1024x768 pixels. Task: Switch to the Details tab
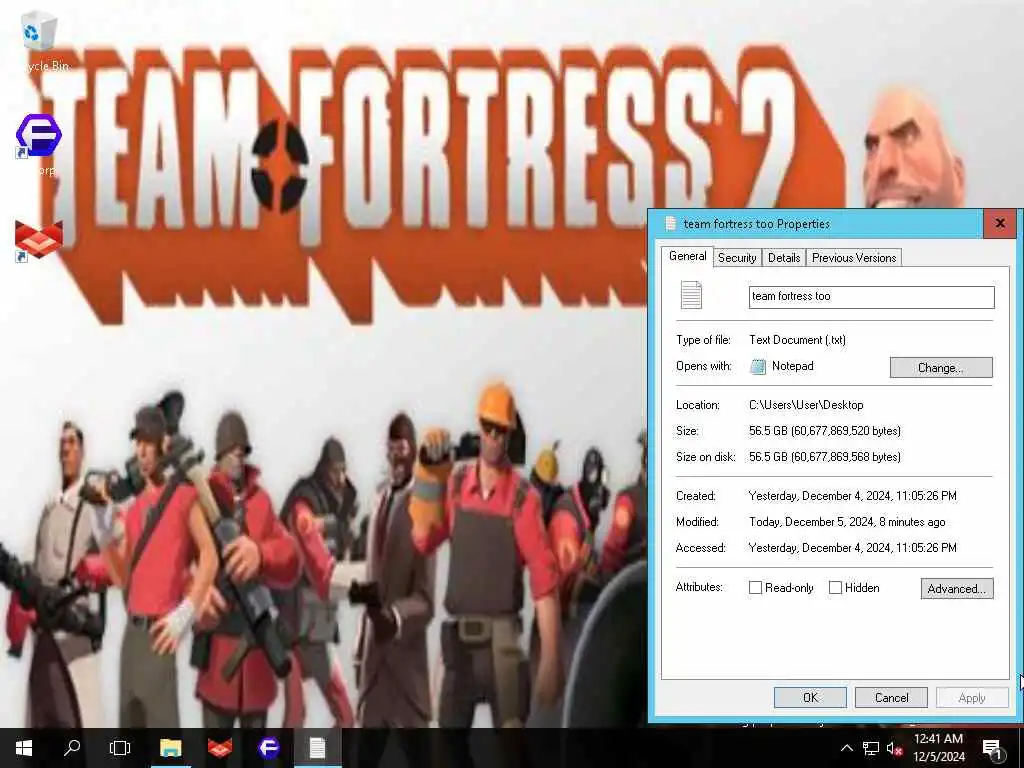(x=784, y=257)
